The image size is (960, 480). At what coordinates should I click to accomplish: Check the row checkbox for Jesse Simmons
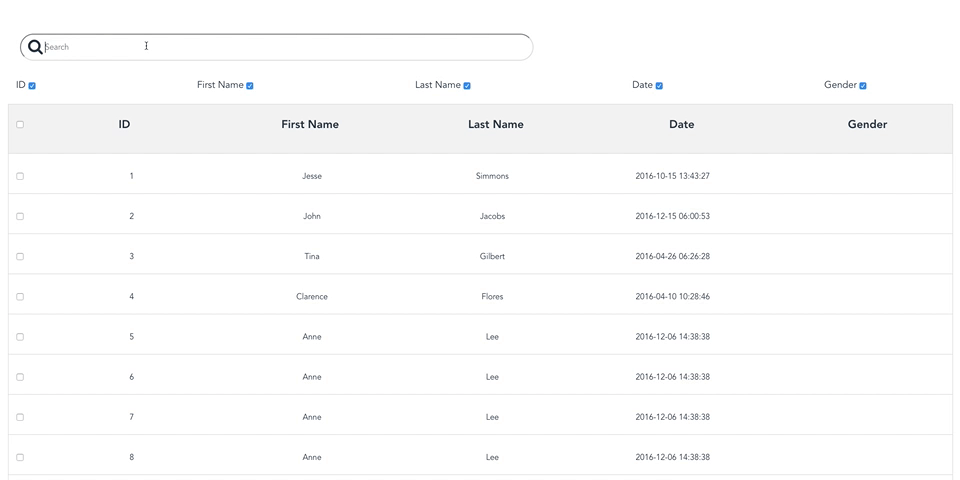coord(20,176)
